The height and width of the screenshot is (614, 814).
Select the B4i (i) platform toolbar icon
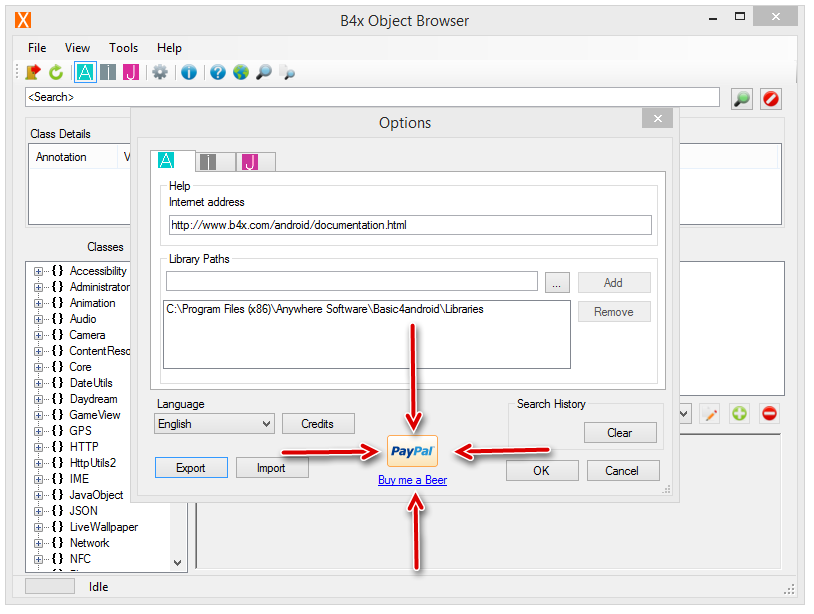(x=108, y=72)
